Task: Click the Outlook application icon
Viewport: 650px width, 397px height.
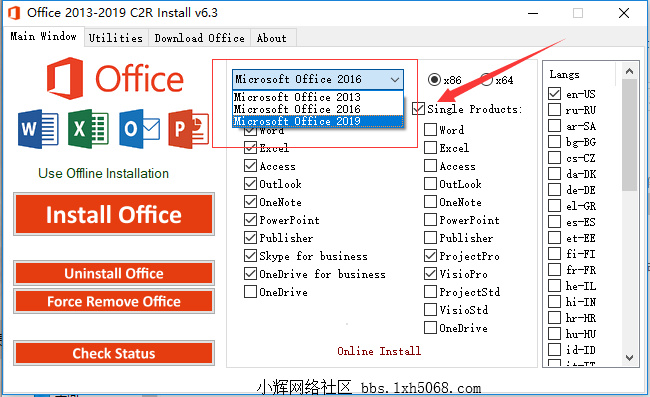Action: (139, 129)
